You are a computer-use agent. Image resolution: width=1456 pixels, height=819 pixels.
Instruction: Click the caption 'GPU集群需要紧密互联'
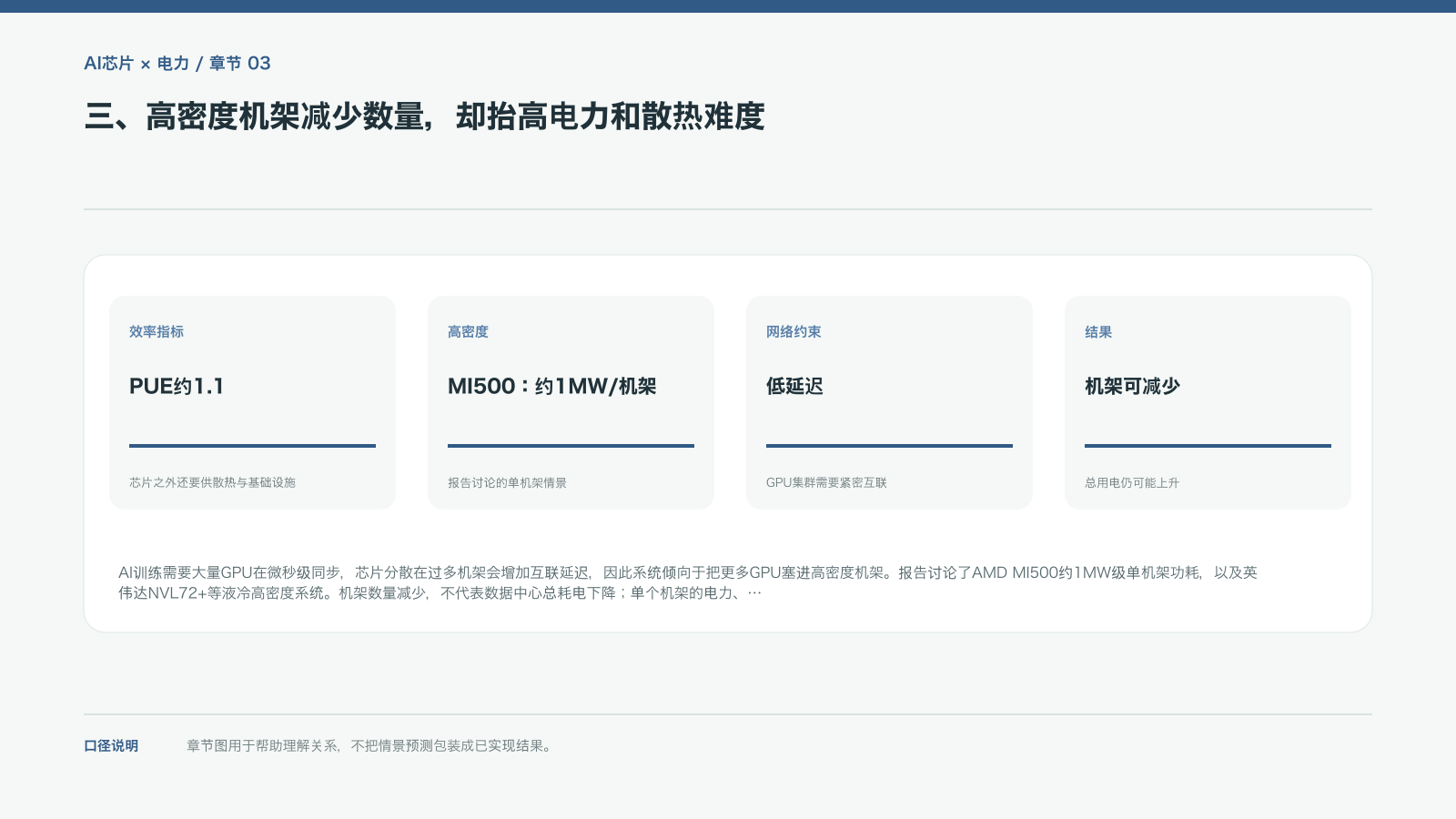pos(826,482)
